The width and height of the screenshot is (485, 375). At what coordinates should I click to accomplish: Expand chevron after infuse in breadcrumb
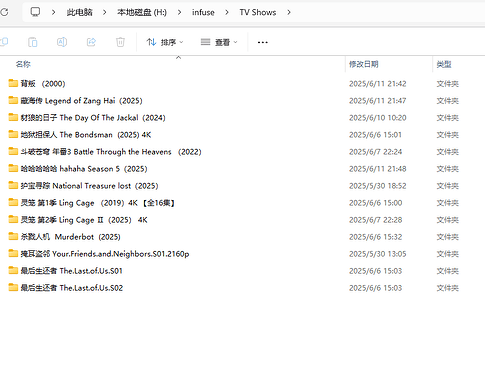tap(227, 12)
